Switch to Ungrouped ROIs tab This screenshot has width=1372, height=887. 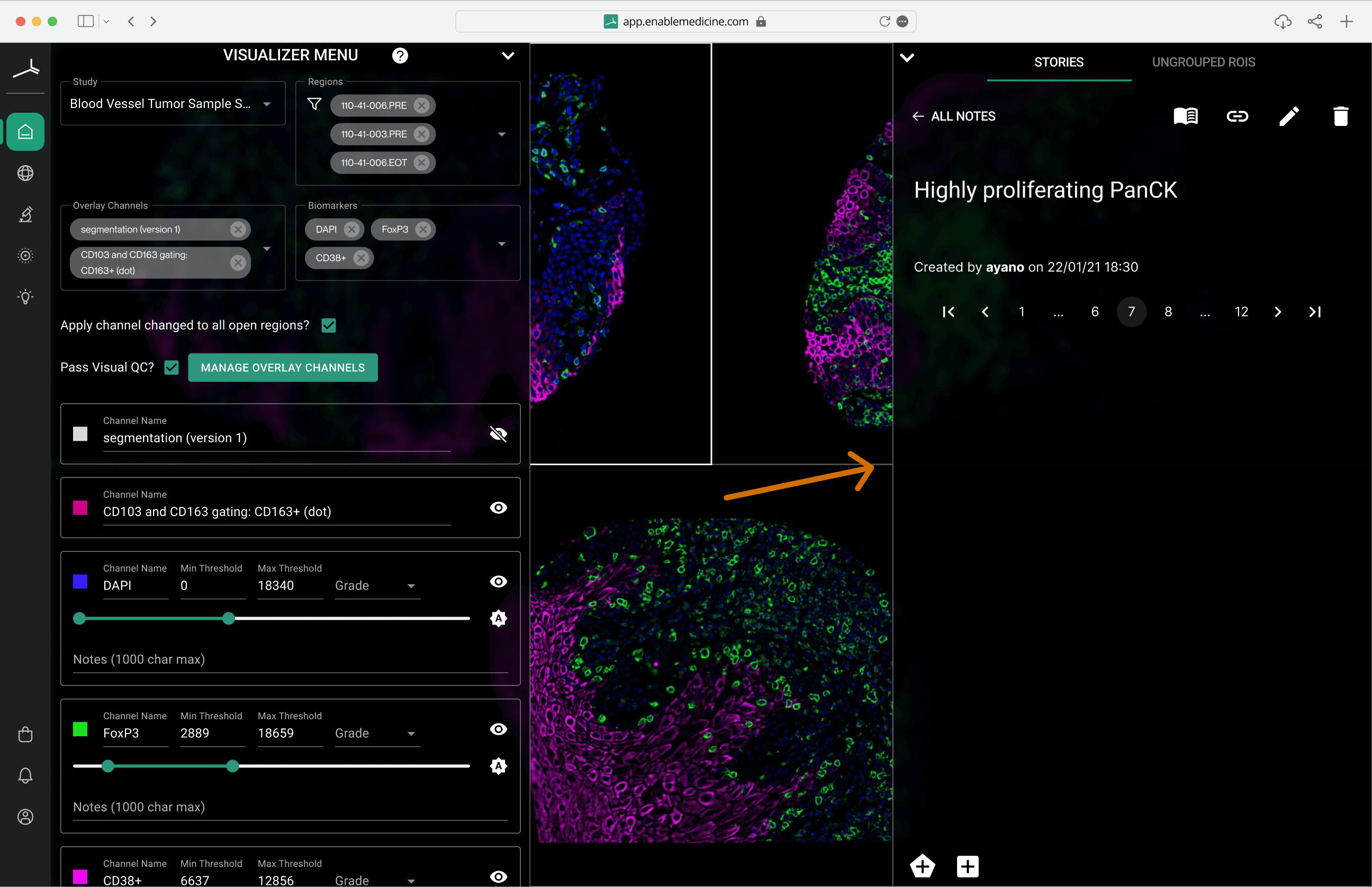[1203, 62]
